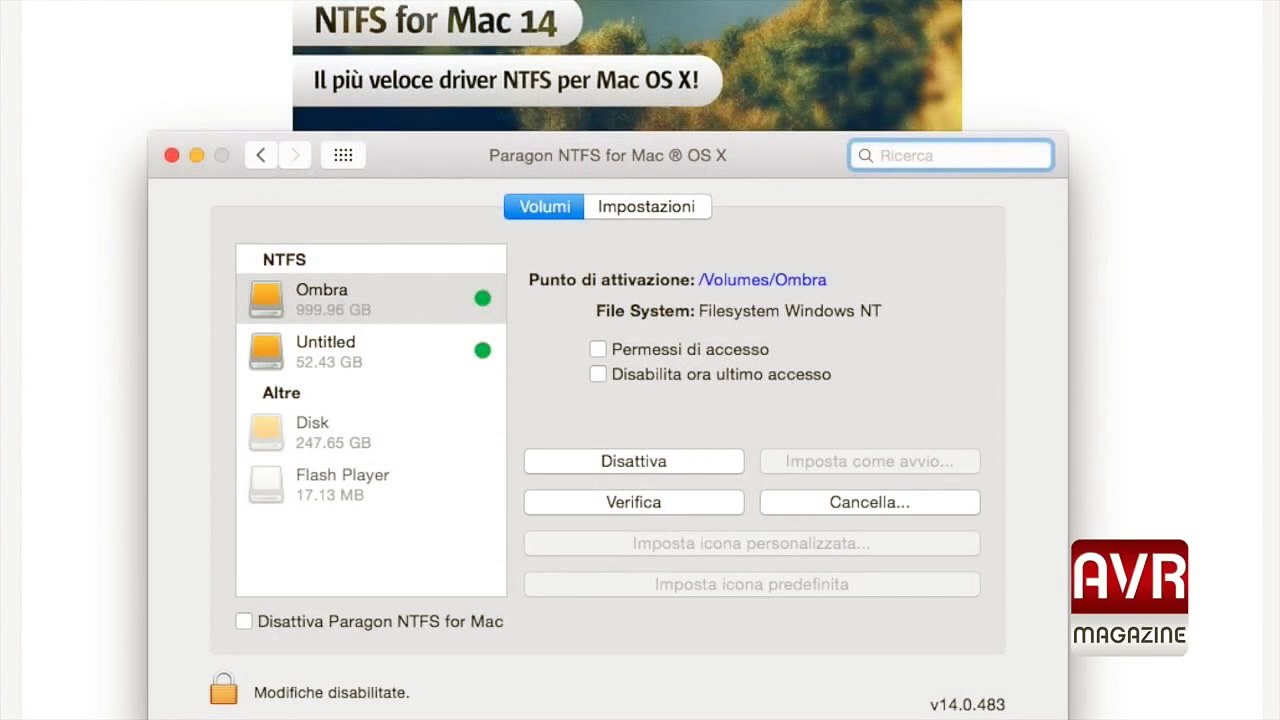Click Filesystem Windows NT value
The height and width of the screenshot is (720, 1280).
coord(790,311)
